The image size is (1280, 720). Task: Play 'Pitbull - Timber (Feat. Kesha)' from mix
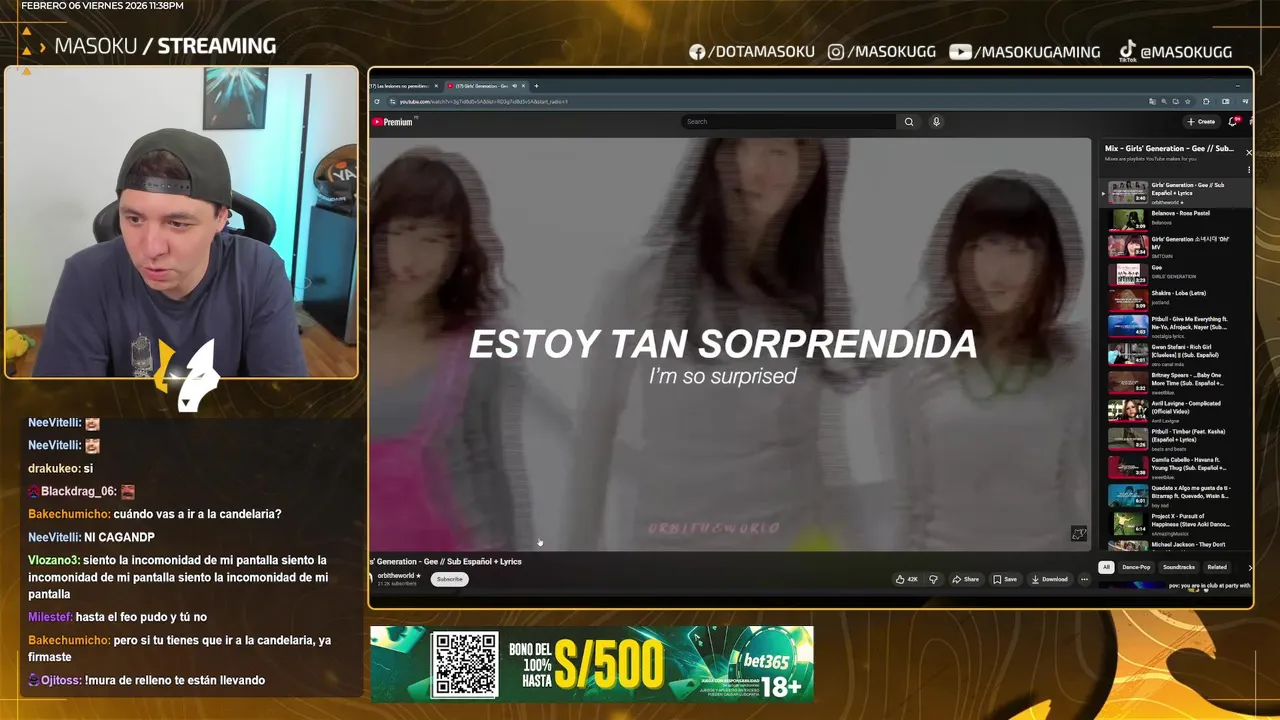click(1175, 438)
